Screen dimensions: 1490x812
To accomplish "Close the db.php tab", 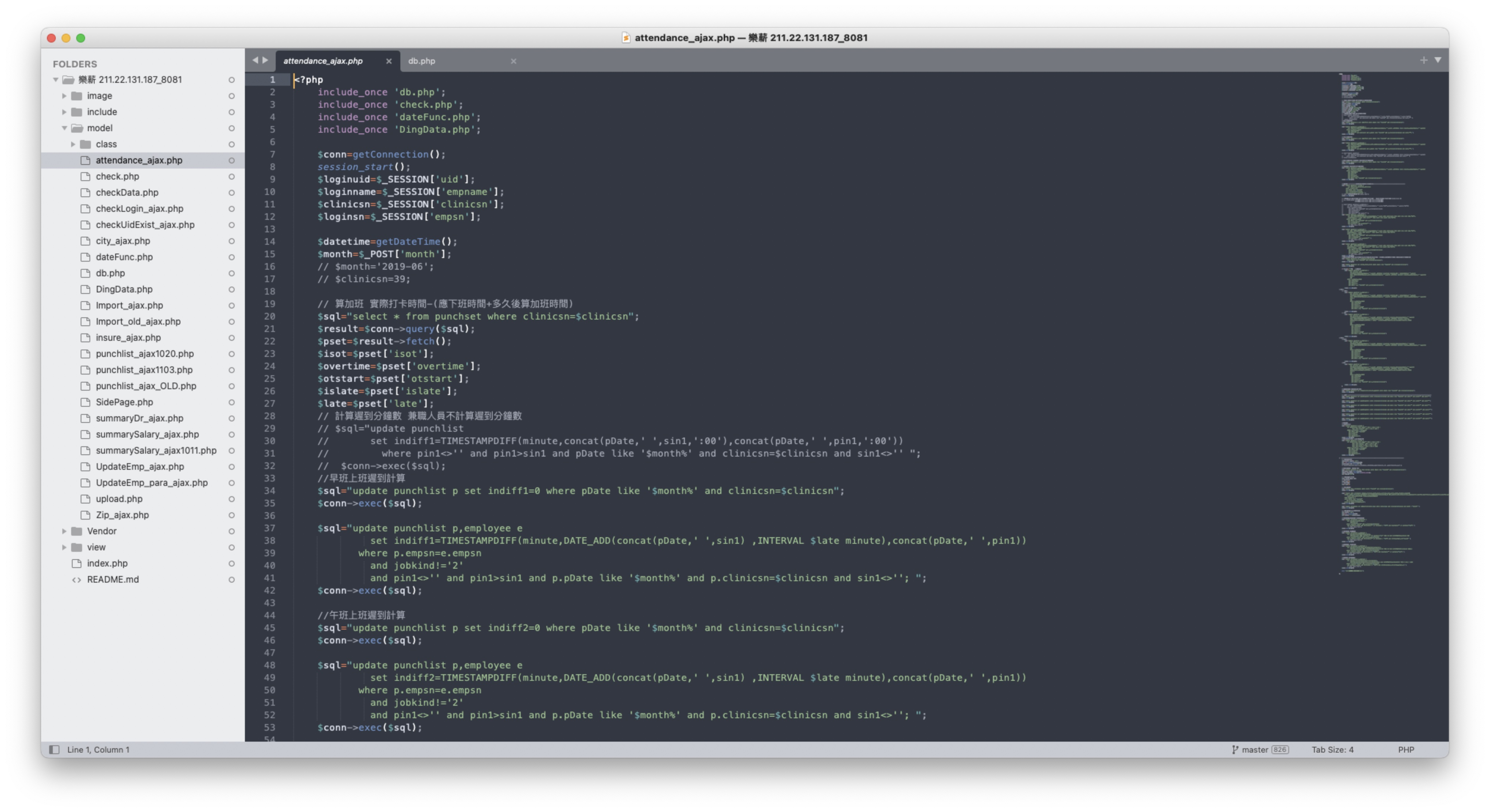I will [x=514, y=61].
